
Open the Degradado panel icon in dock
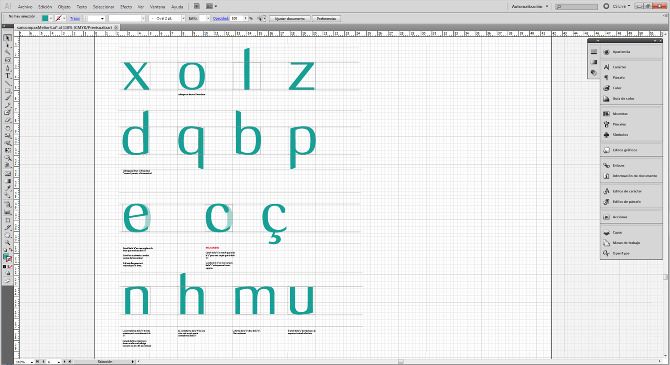coord(594,62)
